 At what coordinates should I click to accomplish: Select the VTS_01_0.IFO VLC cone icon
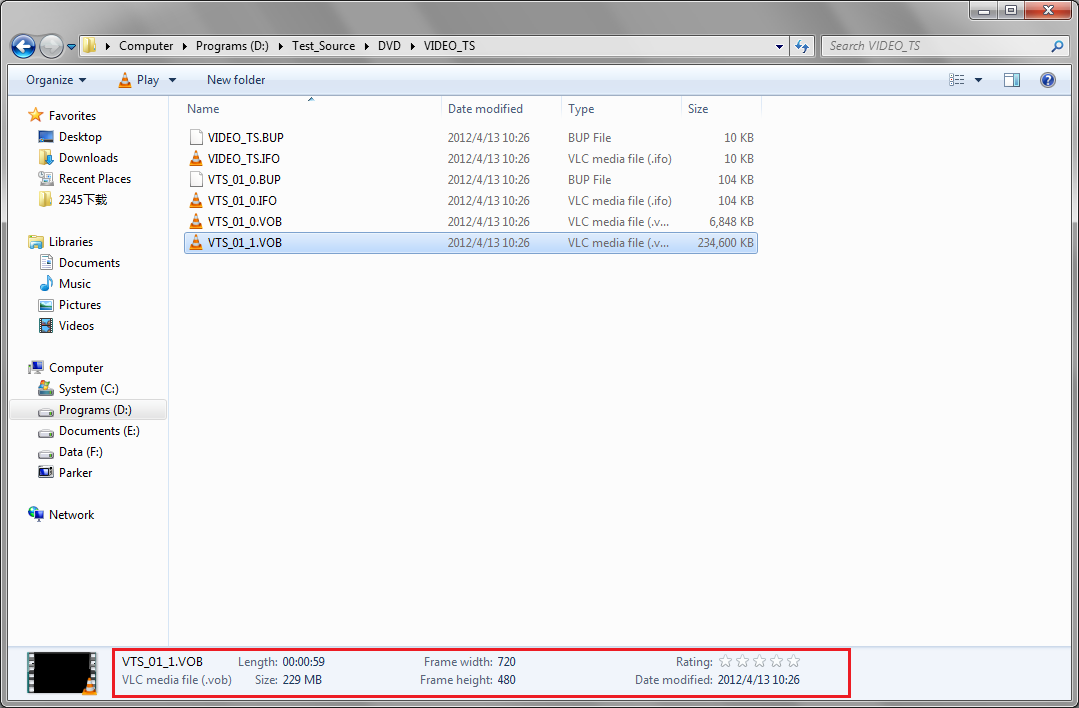[x=196, y=201]
